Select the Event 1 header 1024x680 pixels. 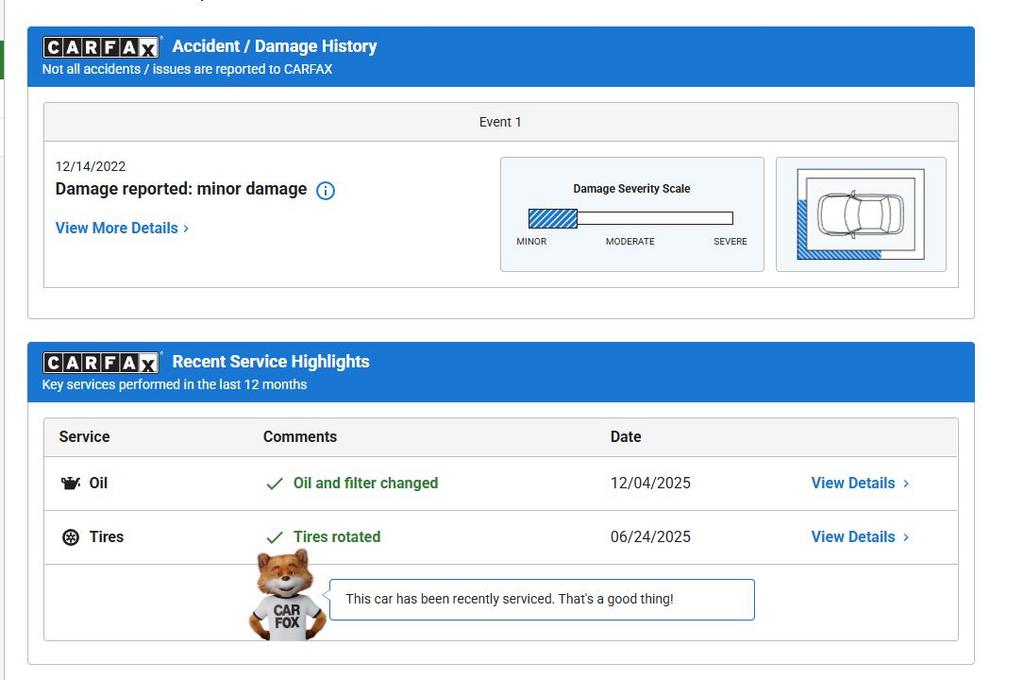point(500,122)
